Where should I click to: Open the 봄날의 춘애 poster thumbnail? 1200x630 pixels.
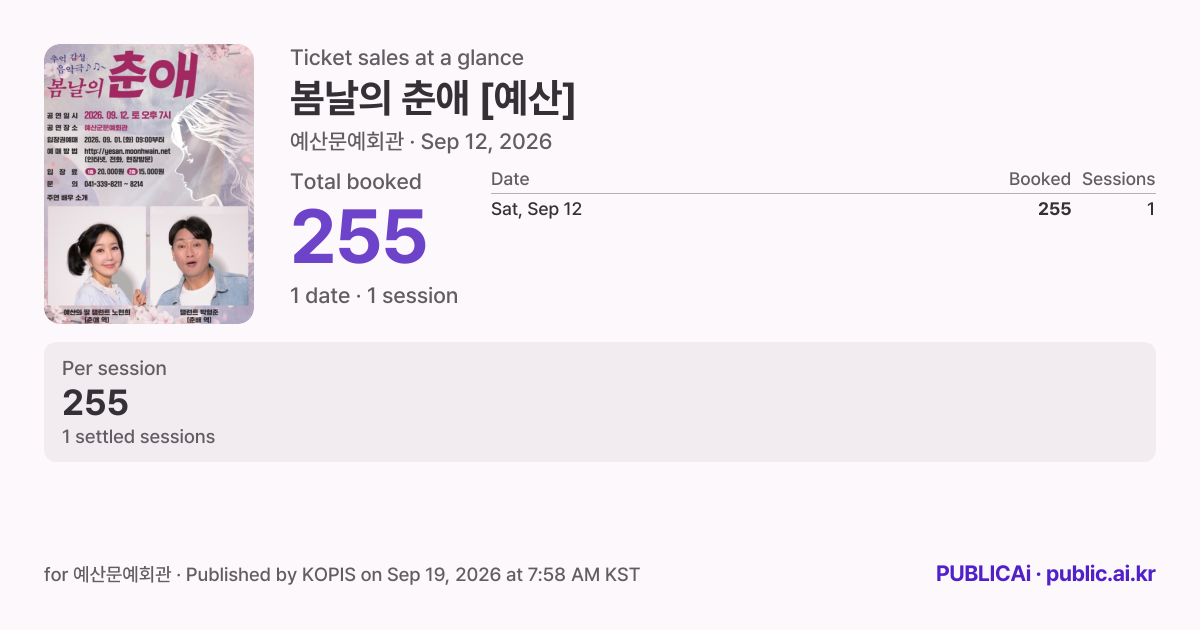pyautogui.click(x=149, y=184)
